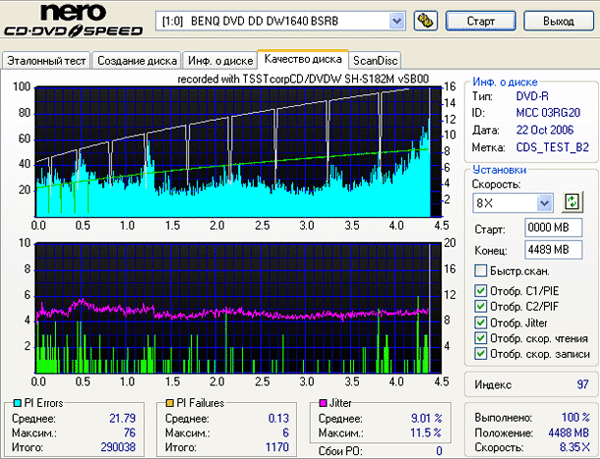The width and height of the screenshot is (600, 459).
Task: Toggle the Отобр. Jitter checkbox
Action: [482, 322]
